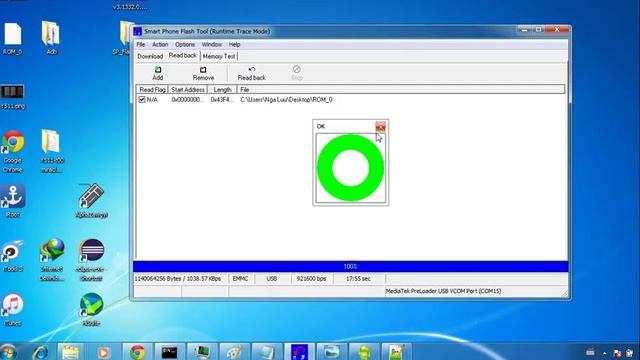Image resolution: width=640 pixels, height=360 pixels.
Task: Open the folder icon below Adb
Action: [x=51, y=151]
